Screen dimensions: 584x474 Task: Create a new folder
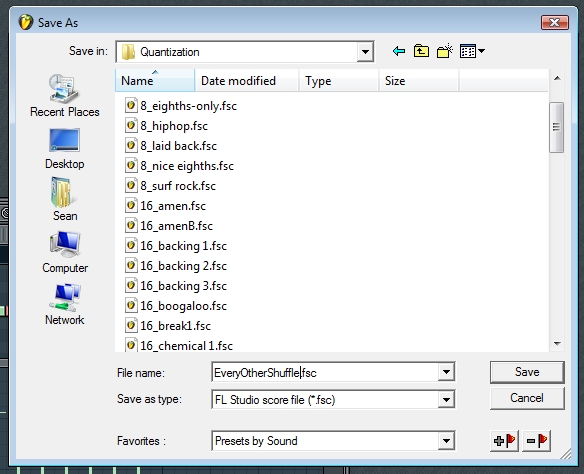pyautogui.click(x=445, y=51)
